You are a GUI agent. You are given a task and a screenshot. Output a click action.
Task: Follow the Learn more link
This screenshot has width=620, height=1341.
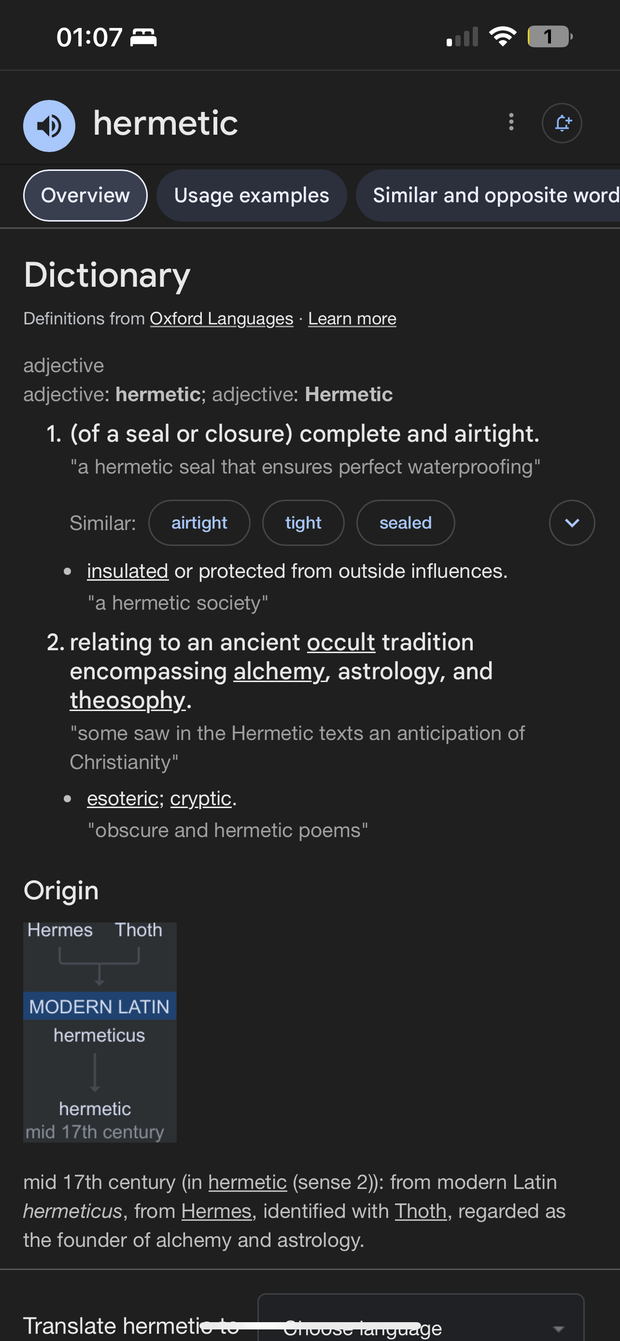(x=352, y=319)
